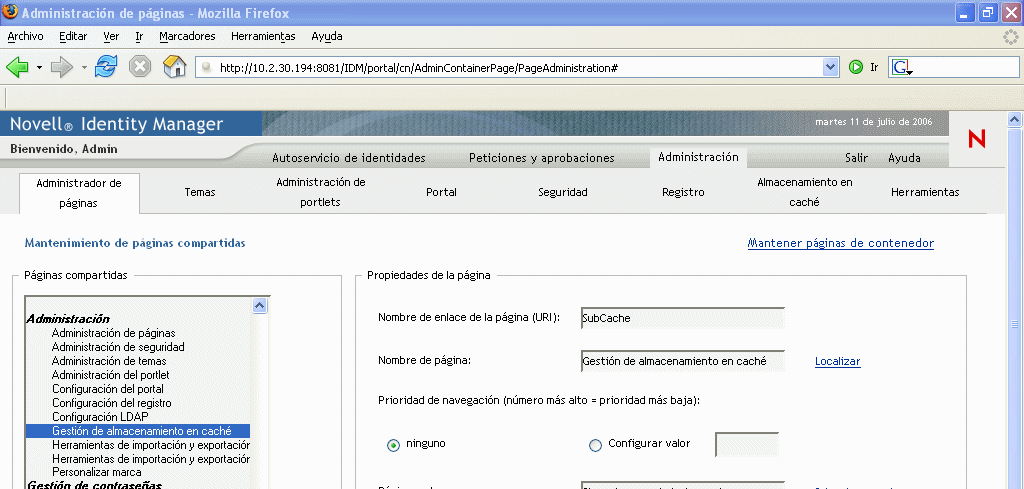Viewport: 1024px width, 489px height.
Task: Open the Herramientas subtab
Action: [x=925, y=192]
